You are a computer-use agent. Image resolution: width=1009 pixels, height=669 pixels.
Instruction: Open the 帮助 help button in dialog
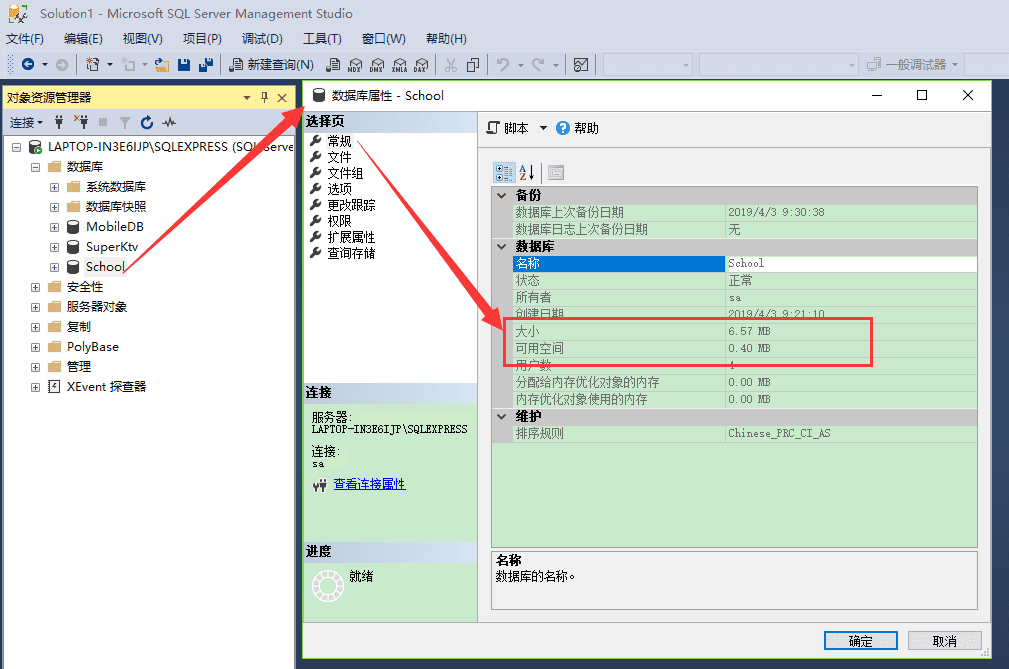point(577,128)
